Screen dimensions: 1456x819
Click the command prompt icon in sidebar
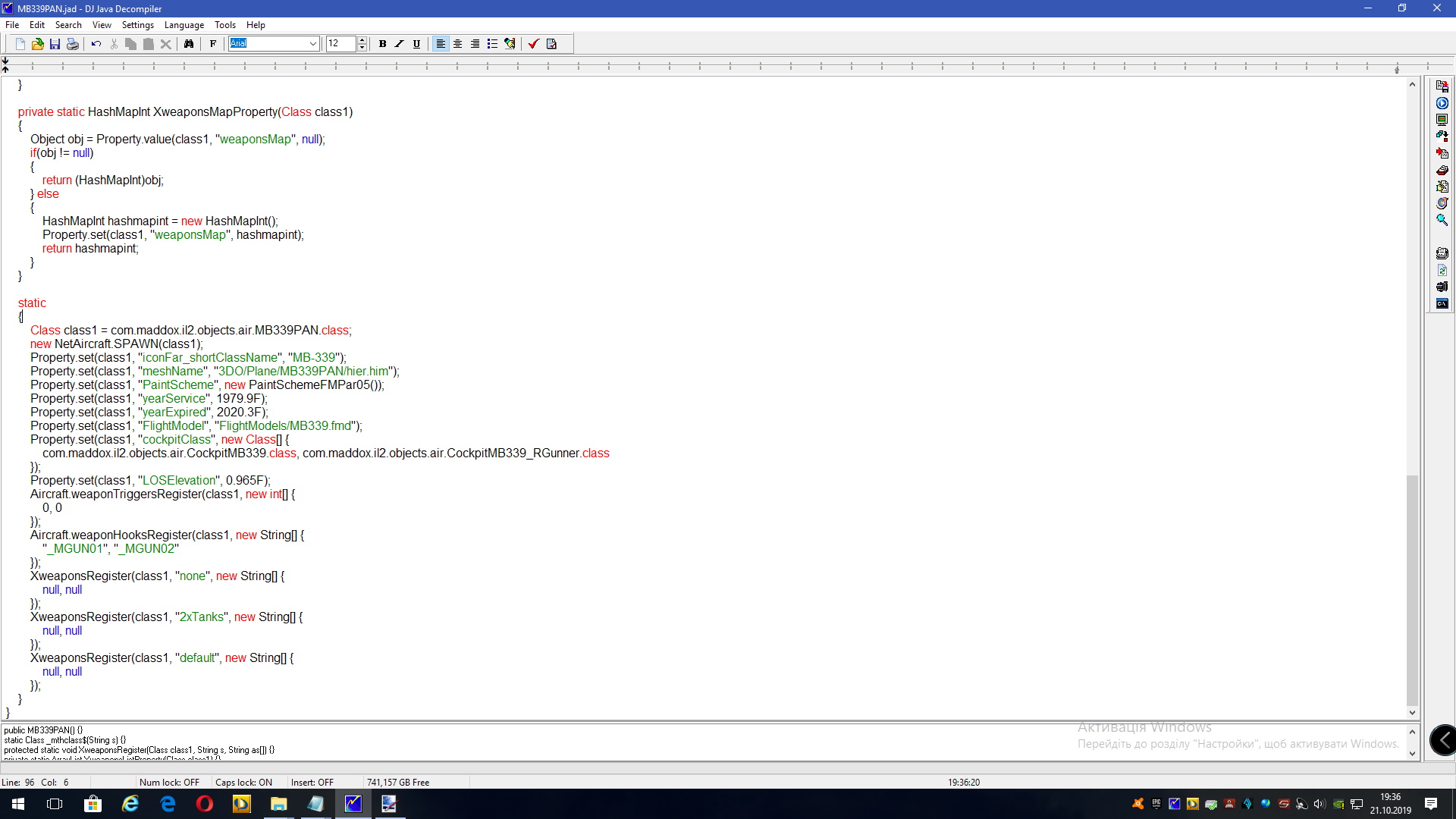point(1442,303)
